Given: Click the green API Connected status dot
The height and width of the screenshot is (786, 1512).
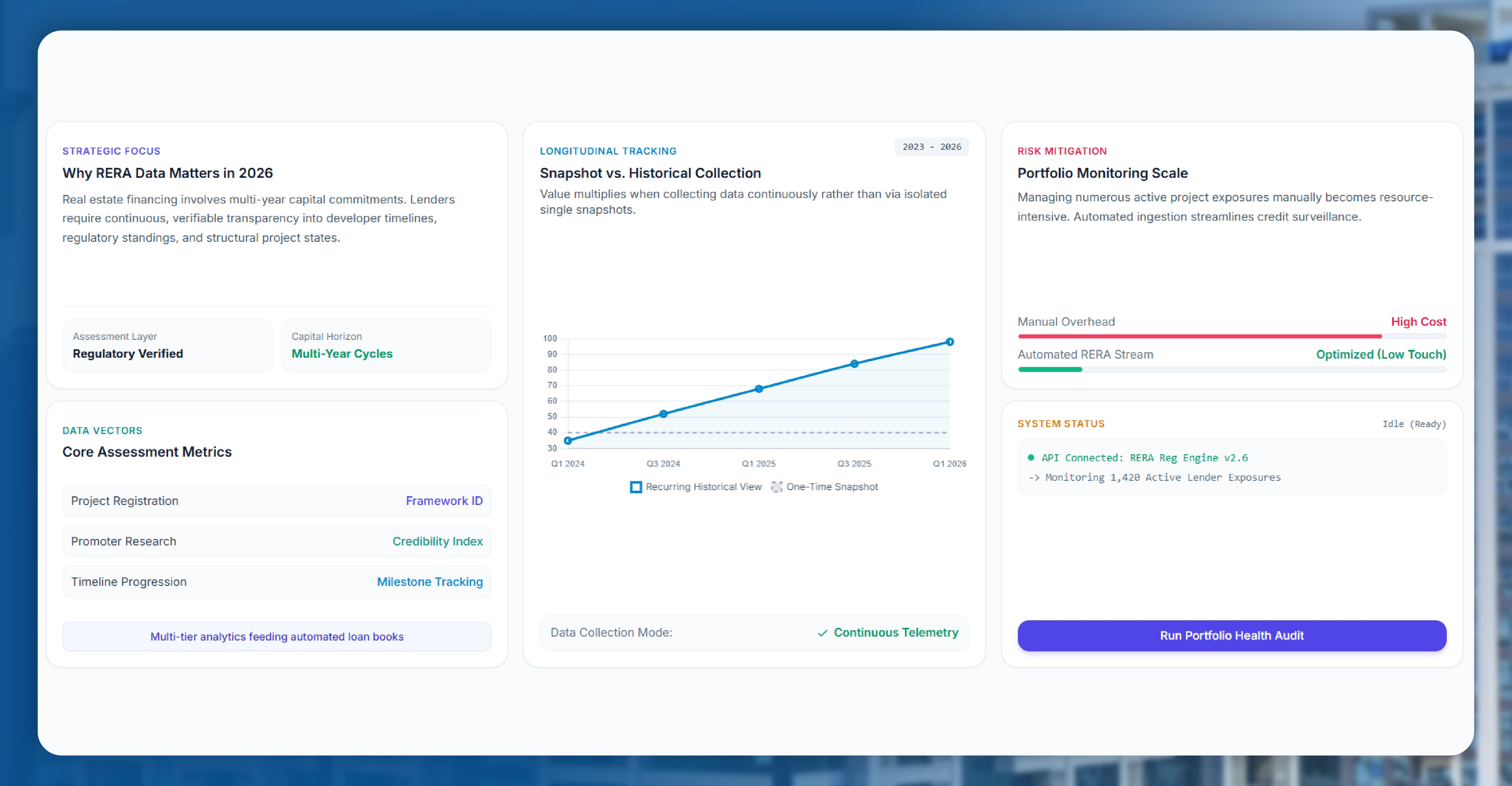Looking at the screenshot, I should tap(1031, 457).
